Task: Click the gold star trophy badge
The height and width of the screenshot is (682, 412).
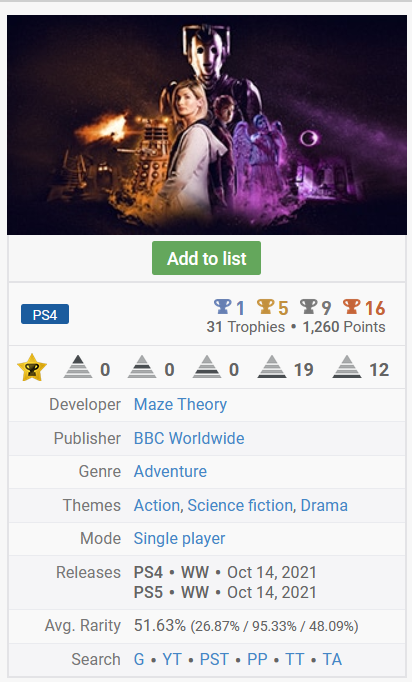Action: point(32,368)
